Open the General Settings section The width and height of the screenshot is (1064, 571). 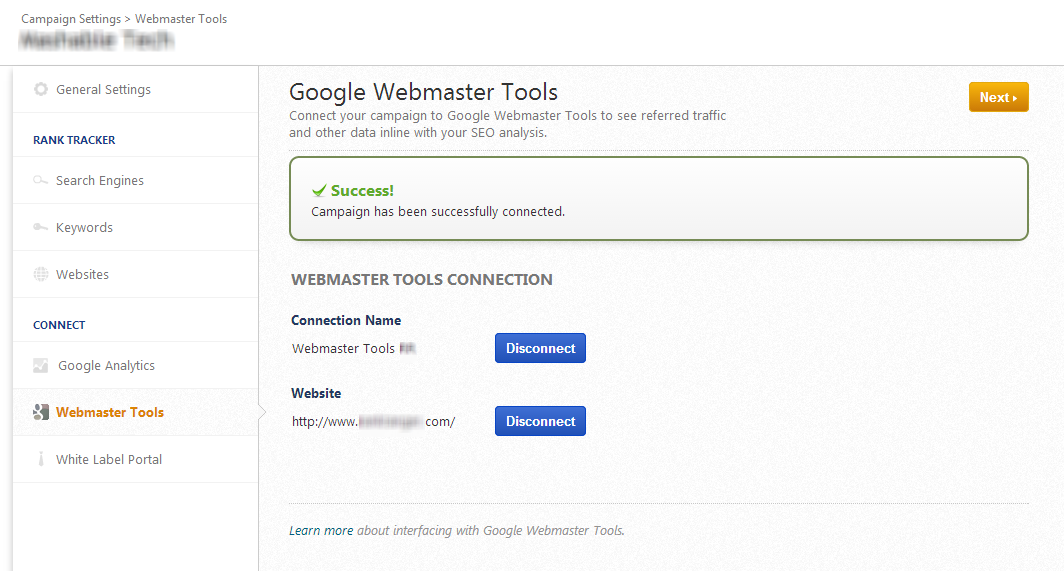[x=103, y=89]
